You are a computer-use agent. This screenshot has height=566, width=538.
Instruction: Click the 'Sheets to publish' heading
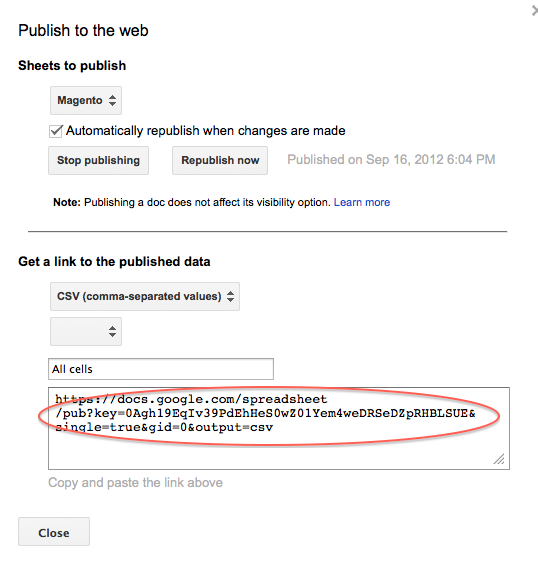coord(72,66)
